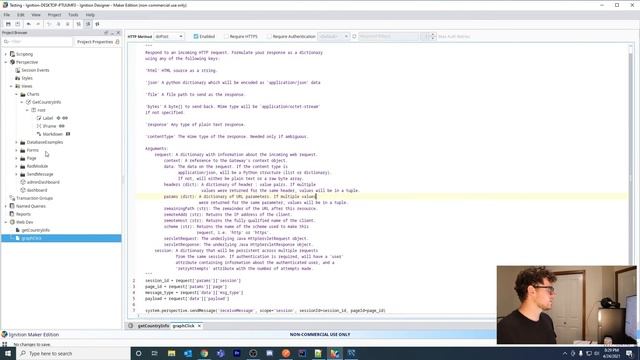Image resolution: width=640 pixels, height=360 pixels.
Task: Expand the Scripting tree node
Action: [x=6, y=54]
